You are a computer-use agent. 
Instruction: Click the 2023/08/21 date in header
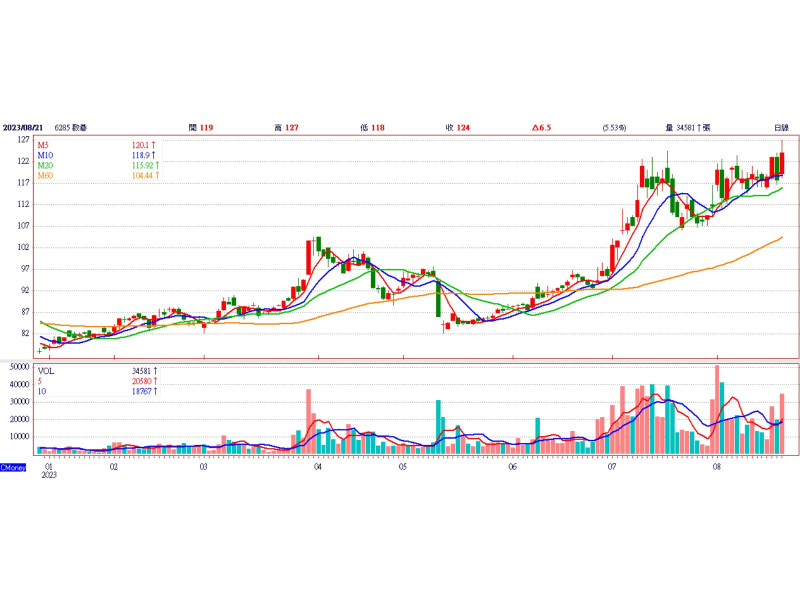(24, 128)
